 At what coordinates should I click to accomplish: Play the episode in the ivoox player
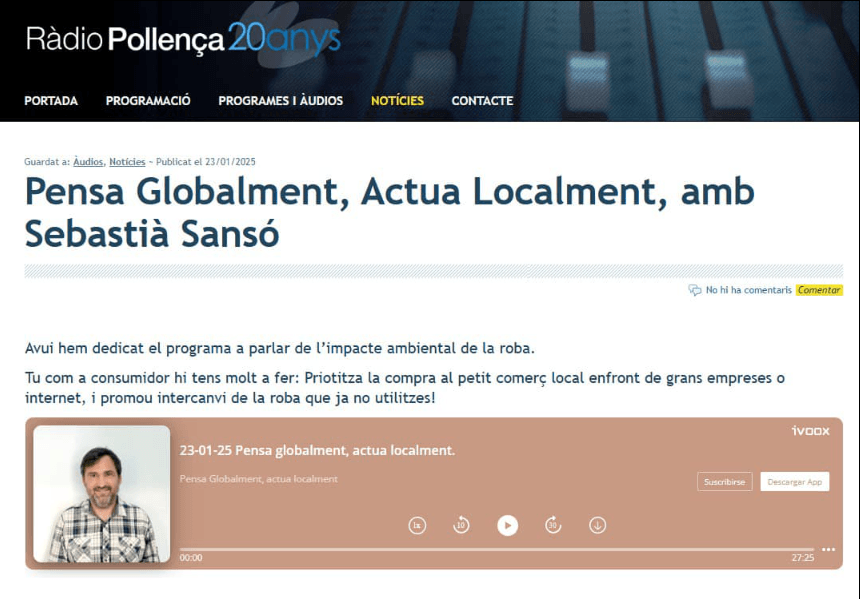507,525
